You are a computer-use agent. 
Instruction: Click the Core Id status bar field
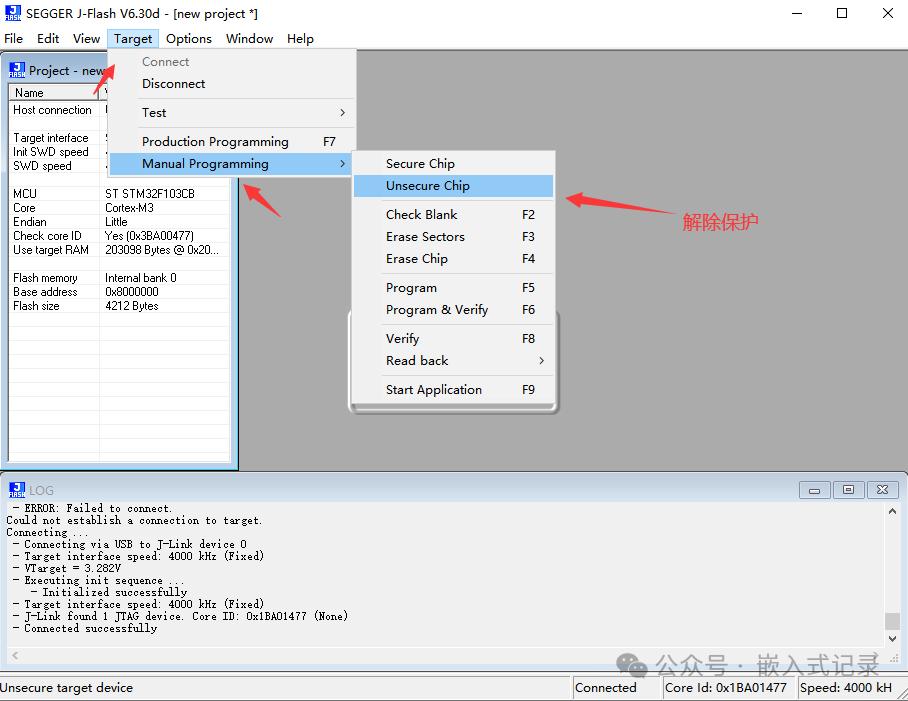[x=729, y=688]
